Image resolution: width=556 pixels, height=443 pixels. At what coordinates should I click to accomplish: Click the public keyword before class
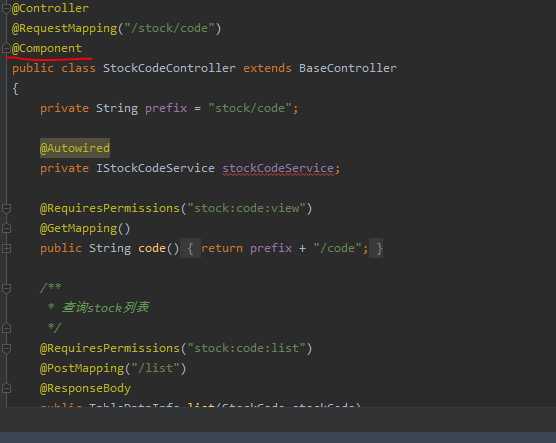[33, 68]
